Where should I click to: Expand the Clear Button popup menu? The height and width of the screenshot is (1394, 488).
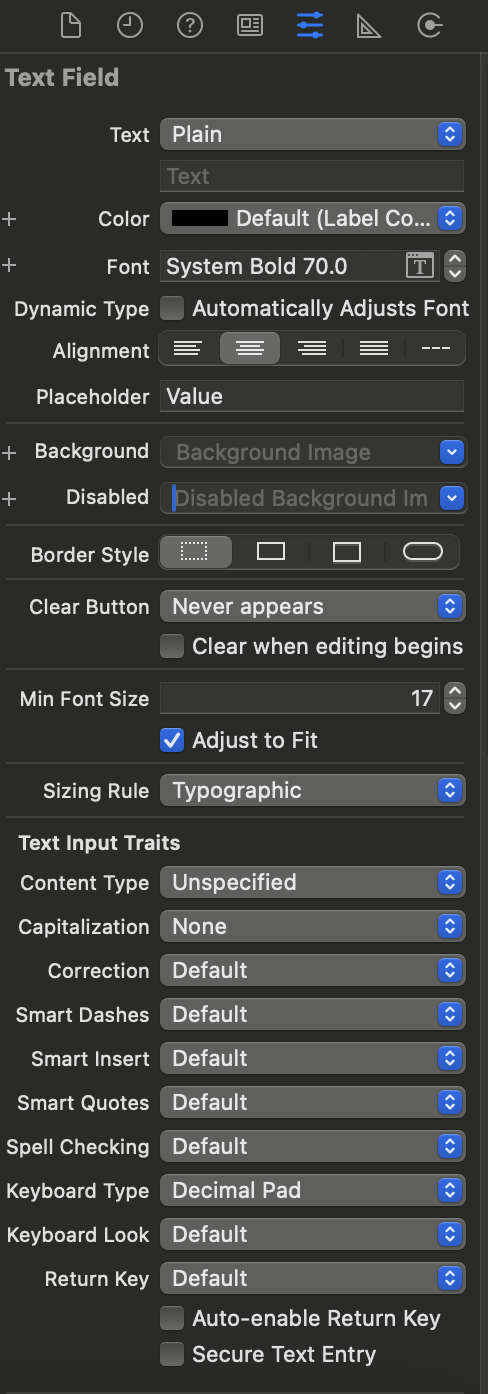click(313, 606)
